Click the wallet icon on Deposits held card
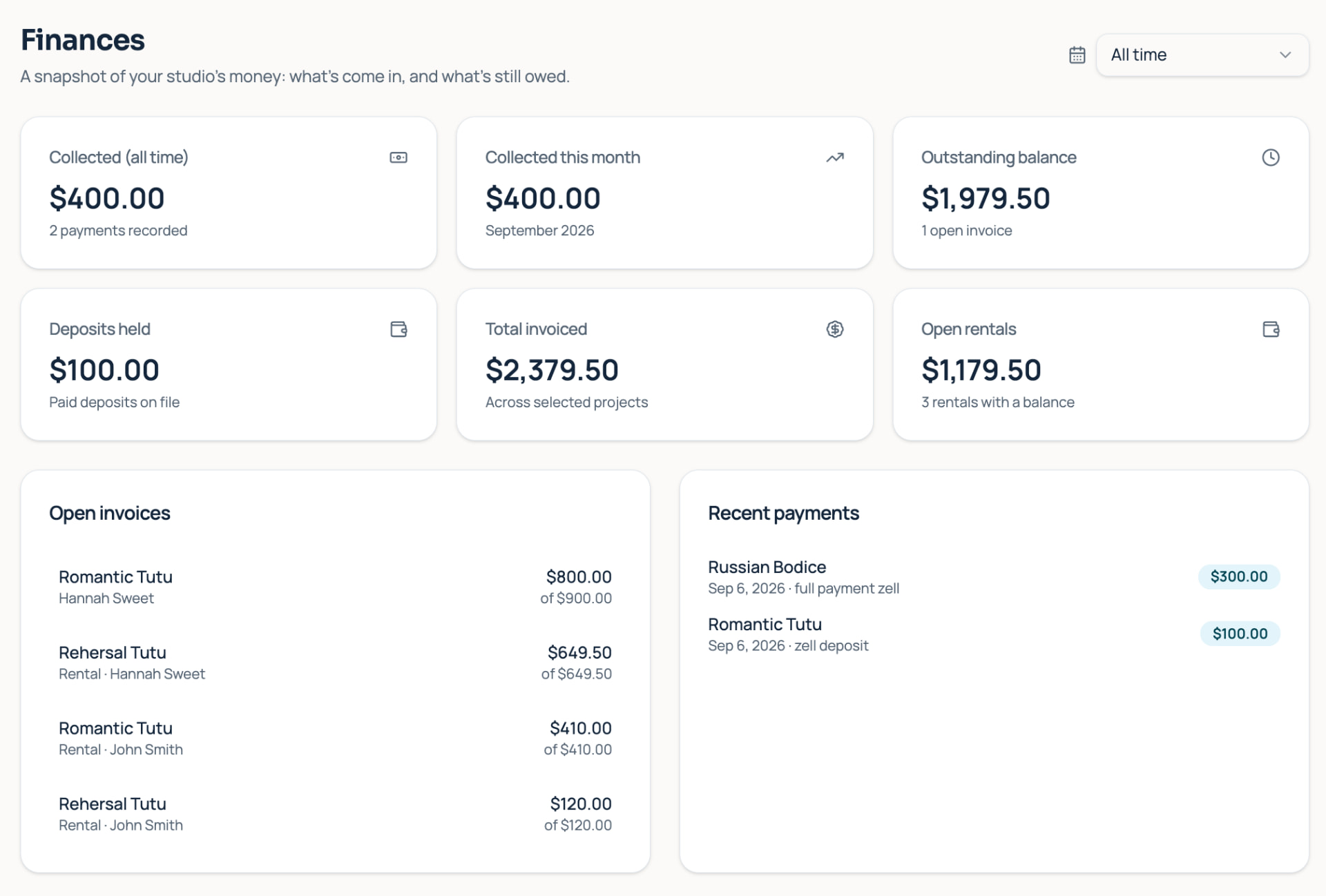1326x896 pixels. [398, 329]
